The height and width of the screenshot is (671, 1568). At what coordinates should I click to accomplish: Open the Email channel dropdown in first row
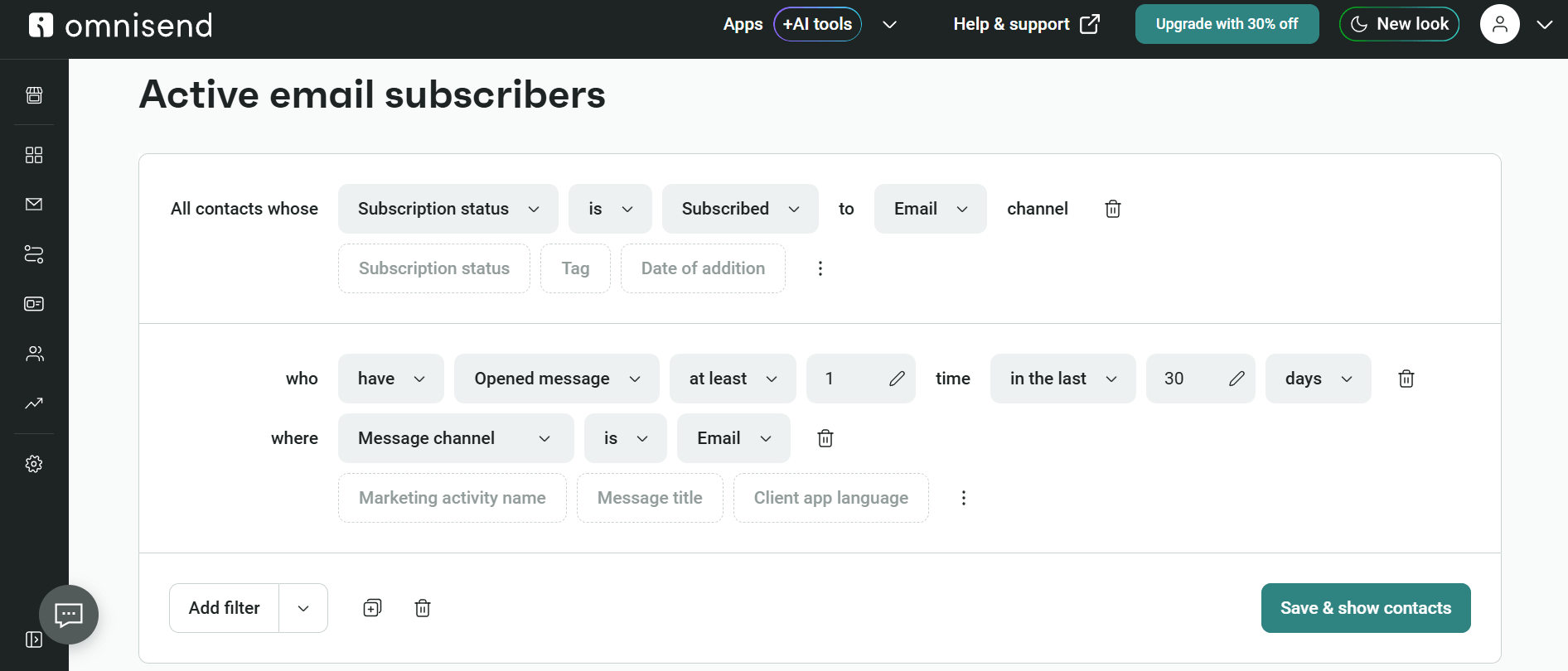click(931, 209)
